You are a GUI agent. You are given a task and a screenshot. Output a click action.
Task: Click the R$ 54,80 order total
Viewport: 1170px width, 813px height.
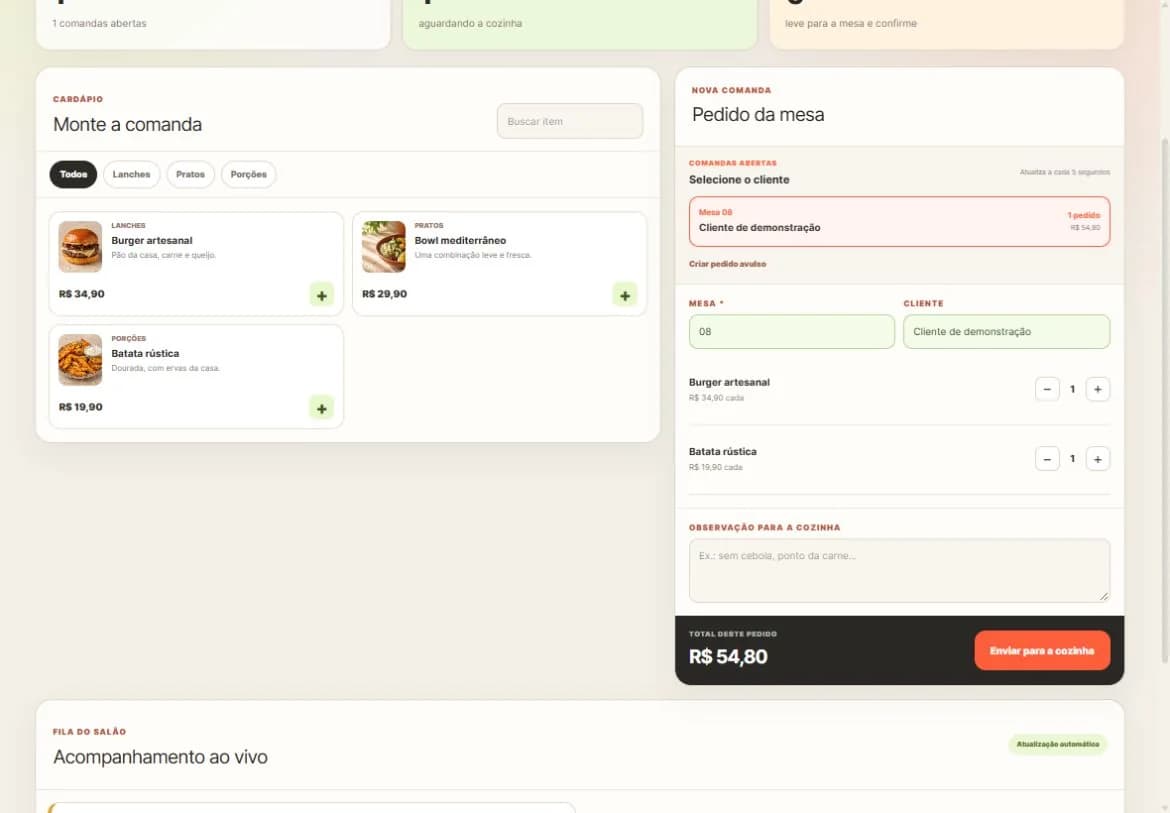click(728, 656)
